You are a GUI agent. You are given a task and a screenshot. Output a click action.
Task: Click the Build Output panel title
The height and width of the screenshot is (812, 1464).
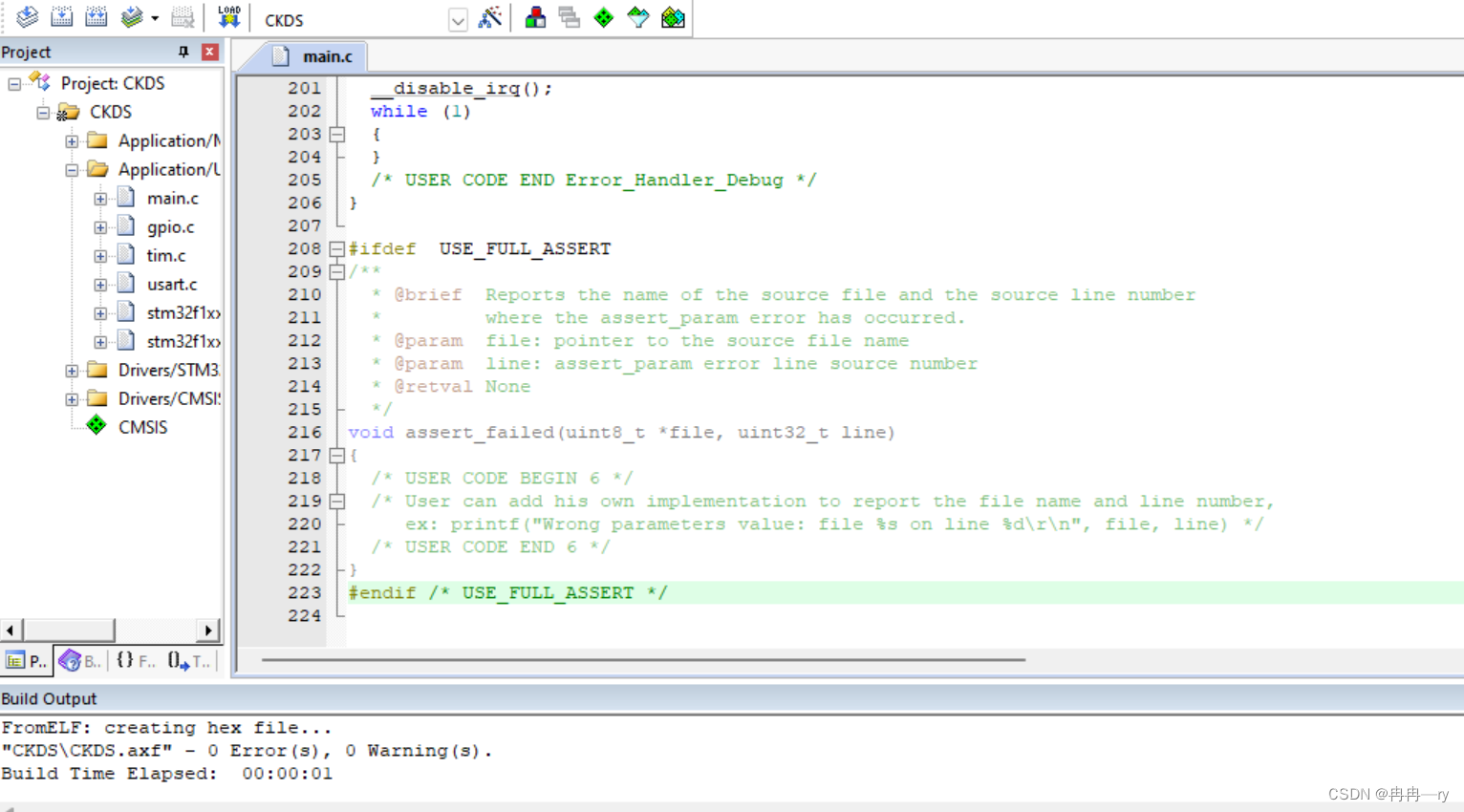point(49,698)
